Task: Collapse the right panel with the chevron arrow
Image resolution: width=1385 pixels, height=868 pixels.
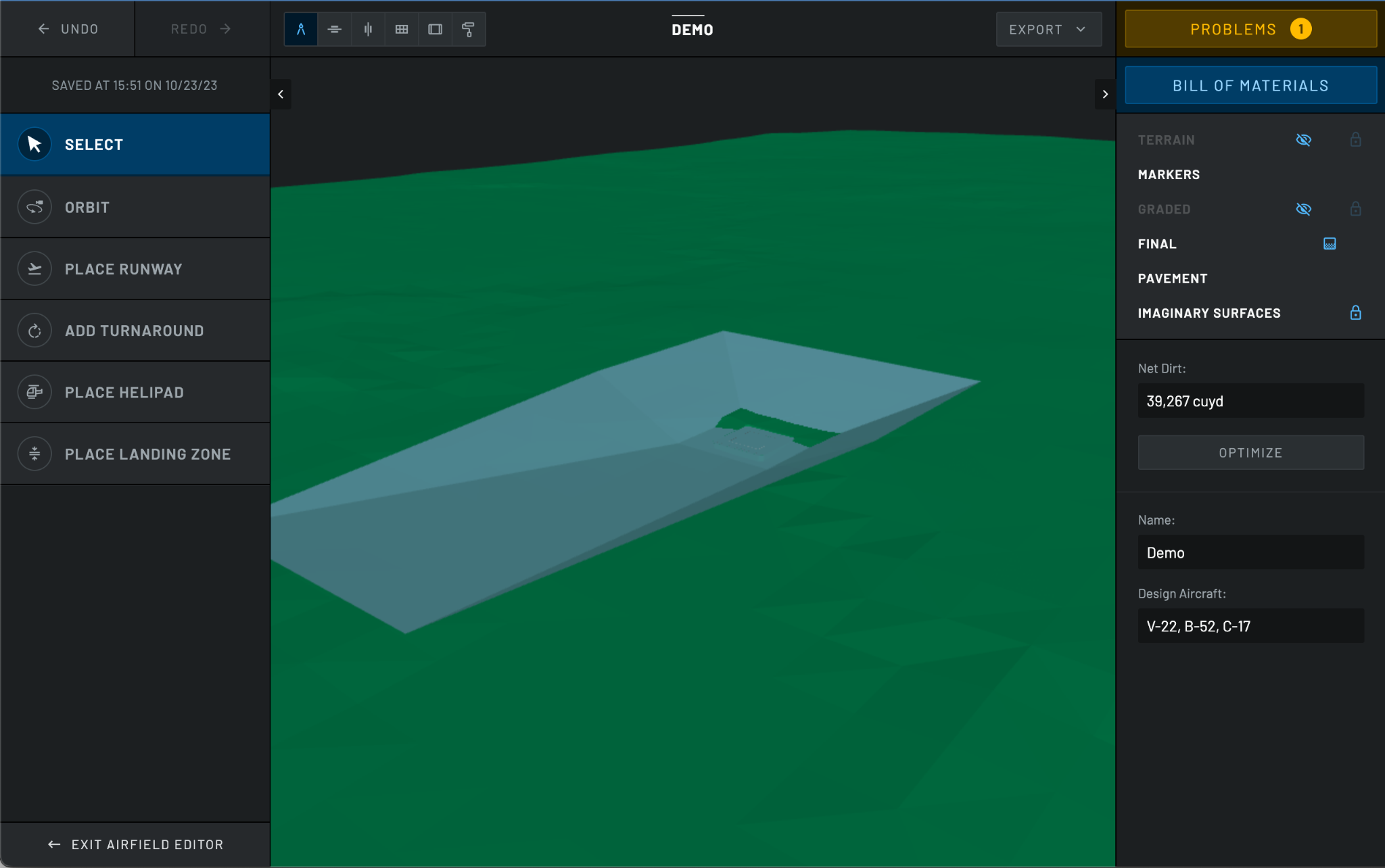Action: [1104, 94]
